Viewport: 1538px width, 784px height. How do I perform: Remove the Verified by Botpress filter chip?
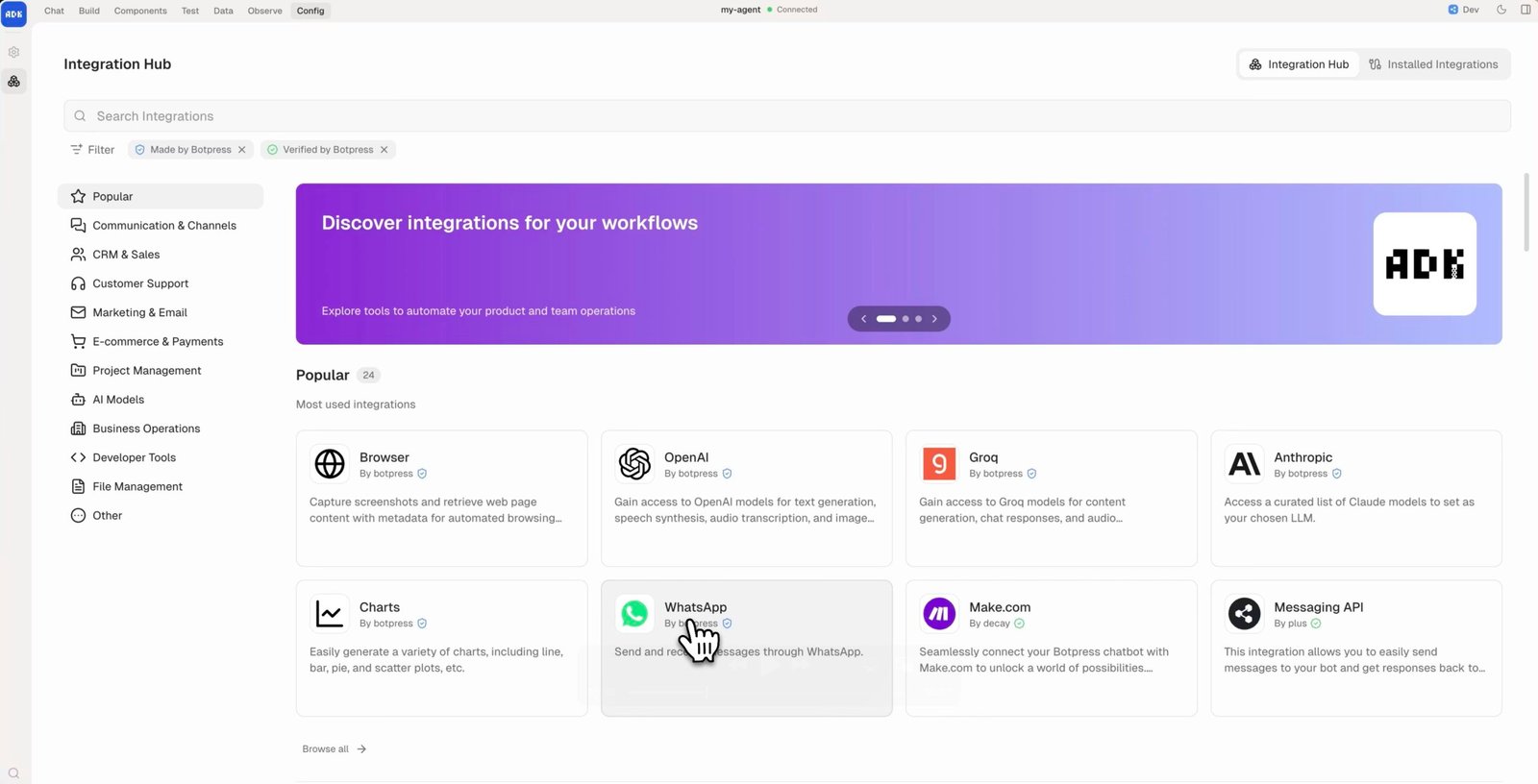[384, 150]
